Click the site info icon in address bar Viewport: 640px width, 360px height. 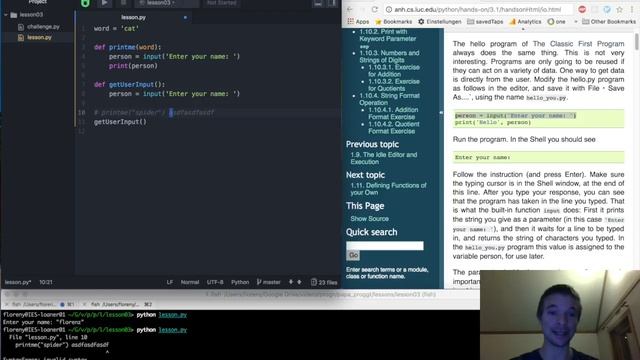pyautogui.click(x=389, y=9)
